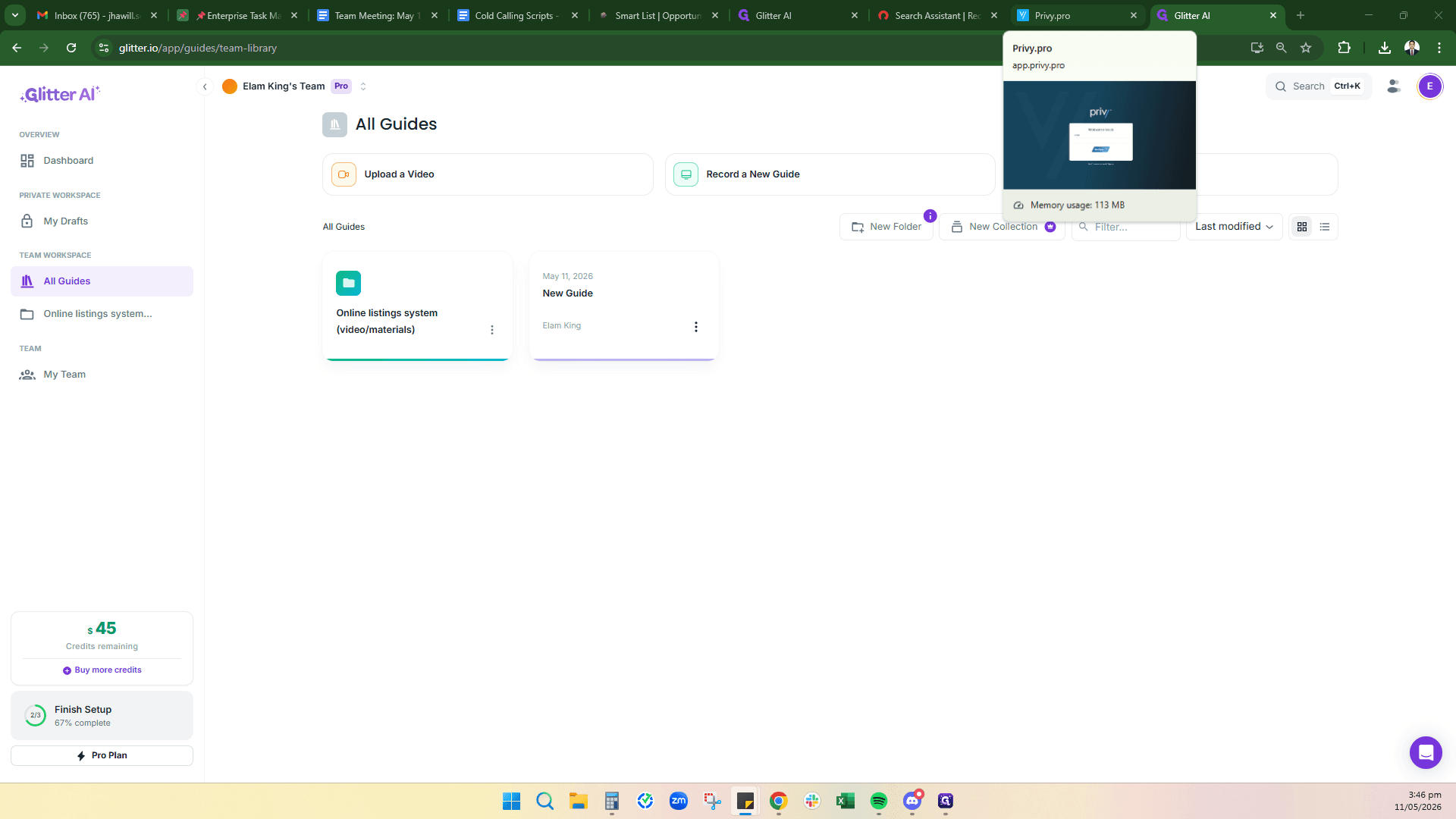1456x819 pixels.
Task: Open the team switcher next to Elam King's Team
Action: (363, 86)
